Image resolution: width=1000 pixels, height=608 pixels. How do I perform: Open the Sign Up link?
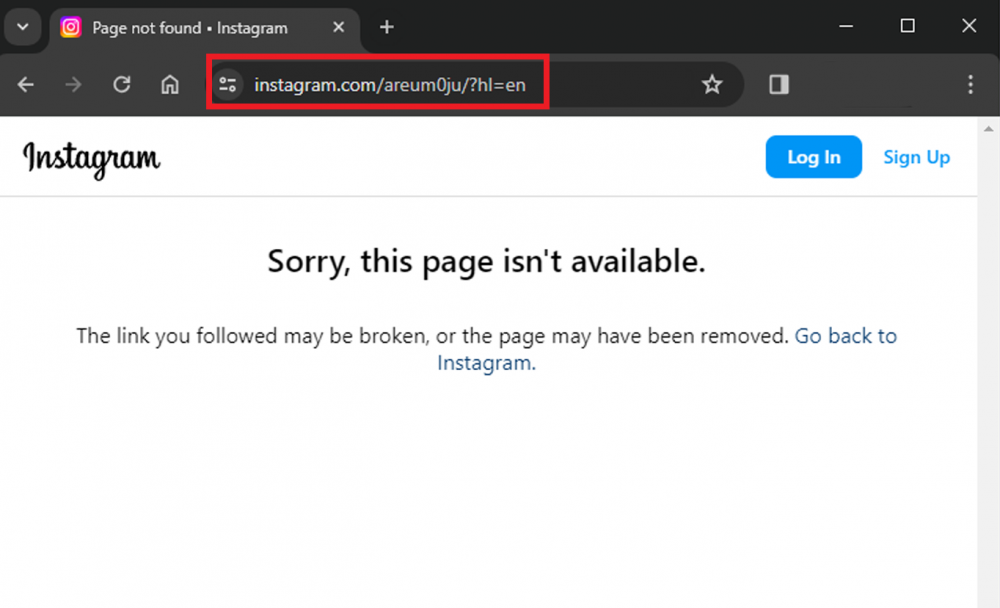(916, 157)
